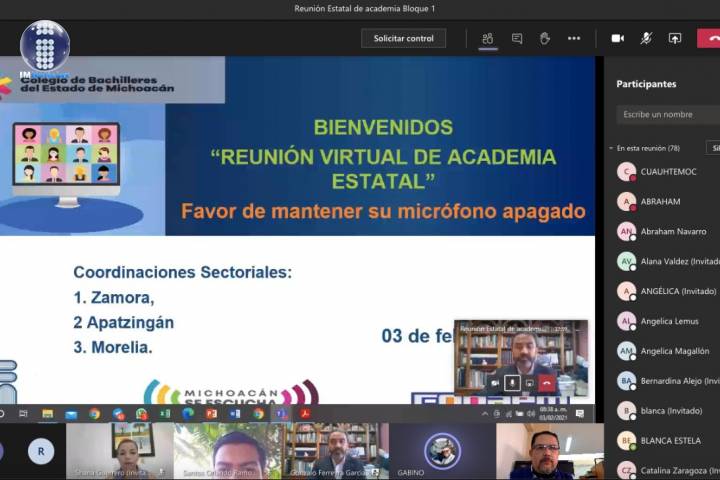Click the partially visible Silenciar button beside meeting count
The width and height of the screenshot is (720, 480).
click(x=713, y=148)
